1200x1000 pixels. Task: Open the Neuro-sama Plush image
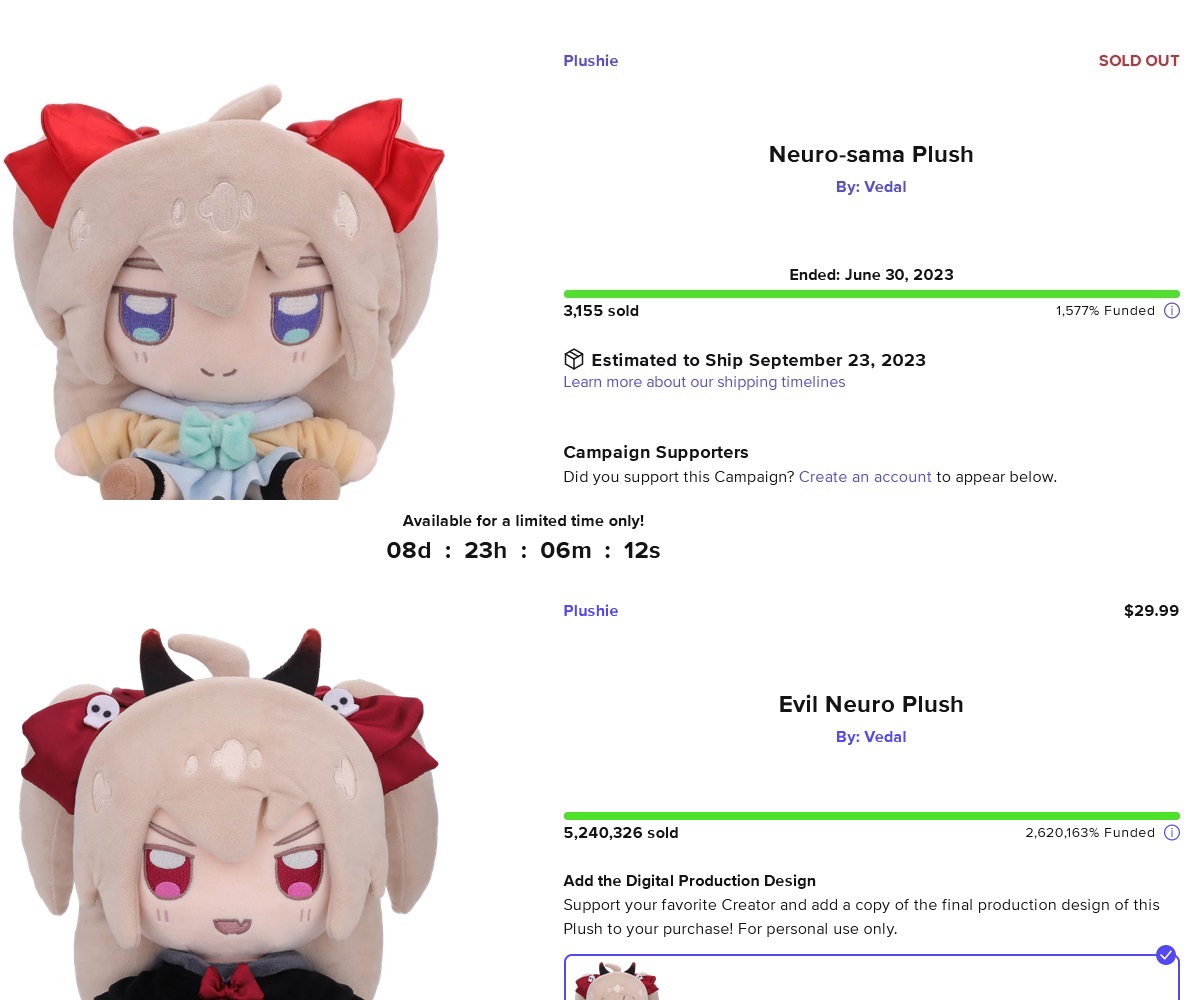tap(225, 292)
